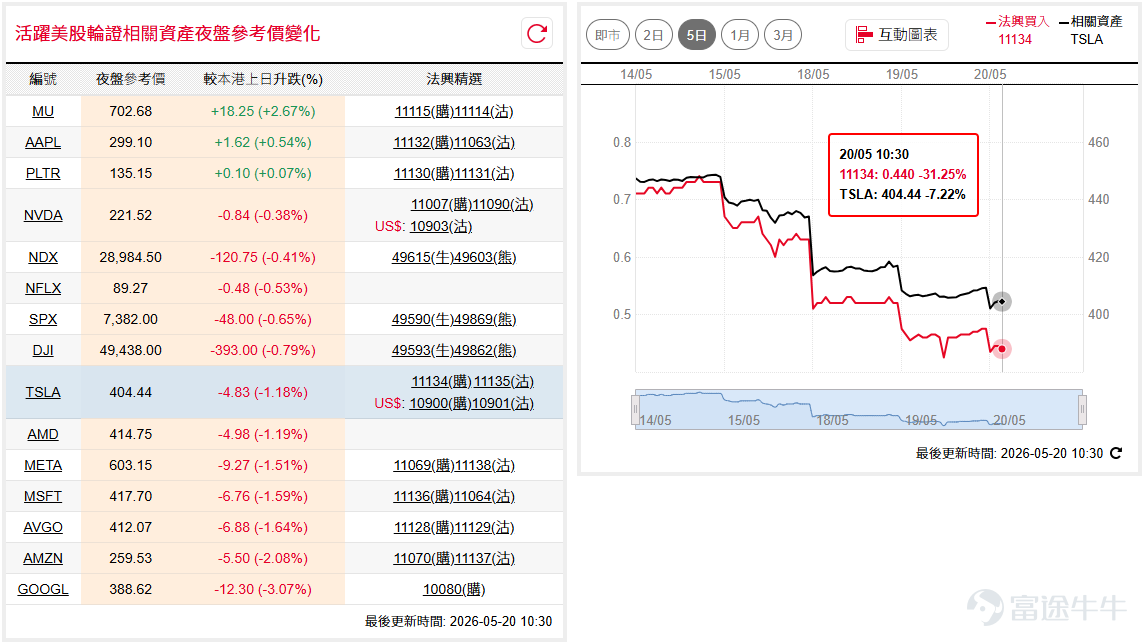
Task: Open warrant 11007(購) in NVDA row
Action: coord(441,204)
